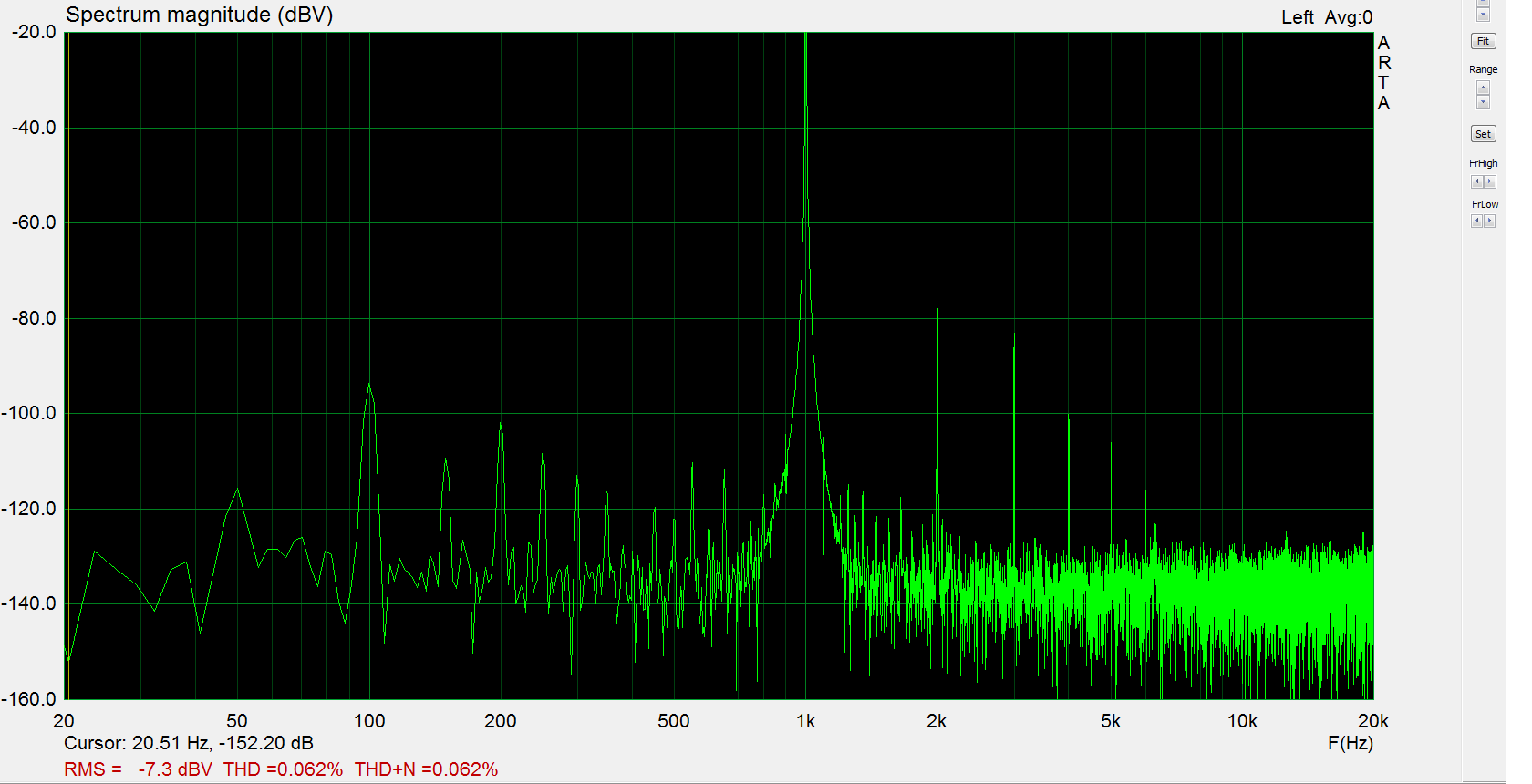Decrease Range with the down arrow
This screenshot has height=784, width=1532.
pos(1483,101)
